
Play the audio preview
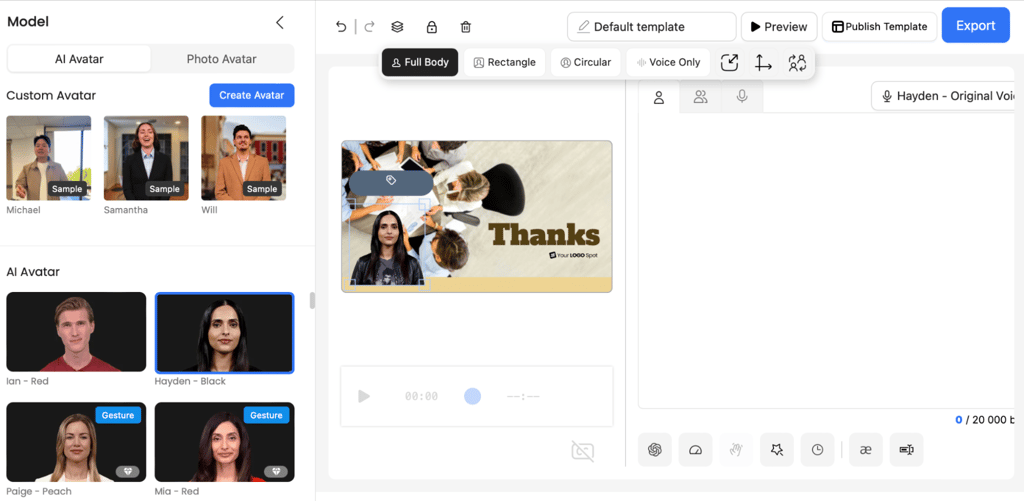[x=364, y=396]
